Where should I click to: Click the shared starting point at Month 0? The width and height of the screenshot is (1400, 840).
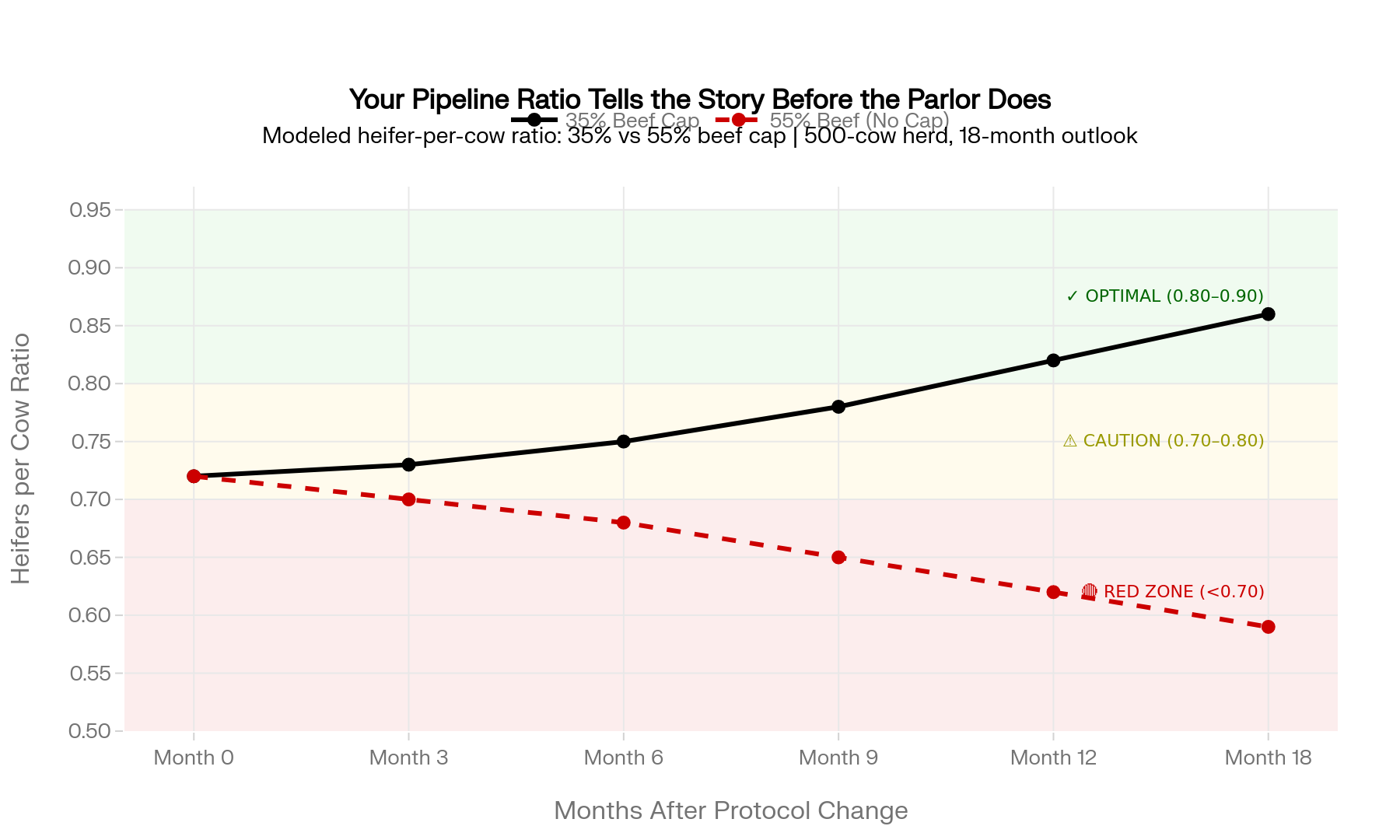pyautogui.click(x=194, y=476)
